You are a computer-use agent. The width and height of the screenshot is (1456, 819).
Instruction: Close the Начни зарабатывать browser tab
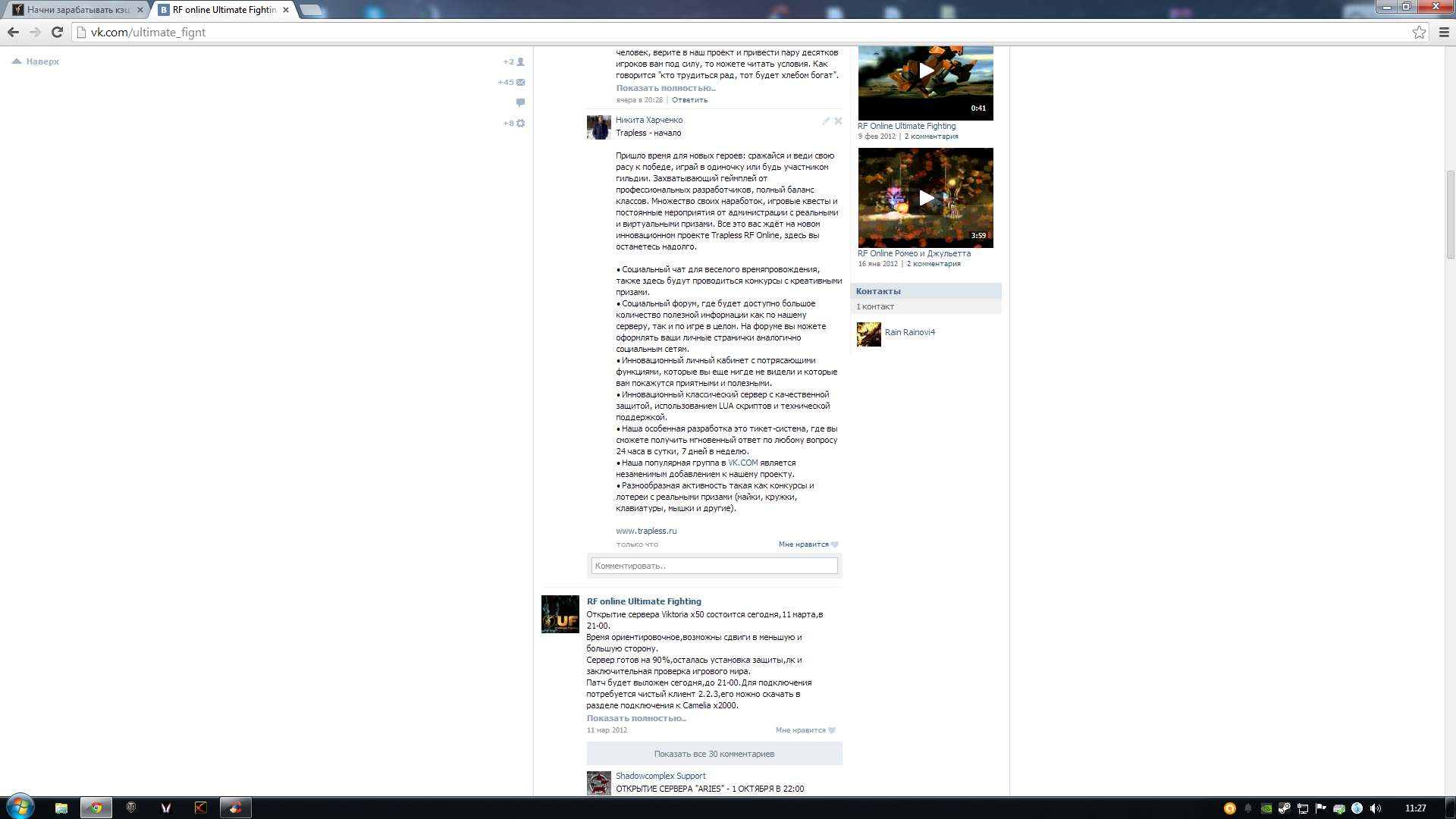140,10
